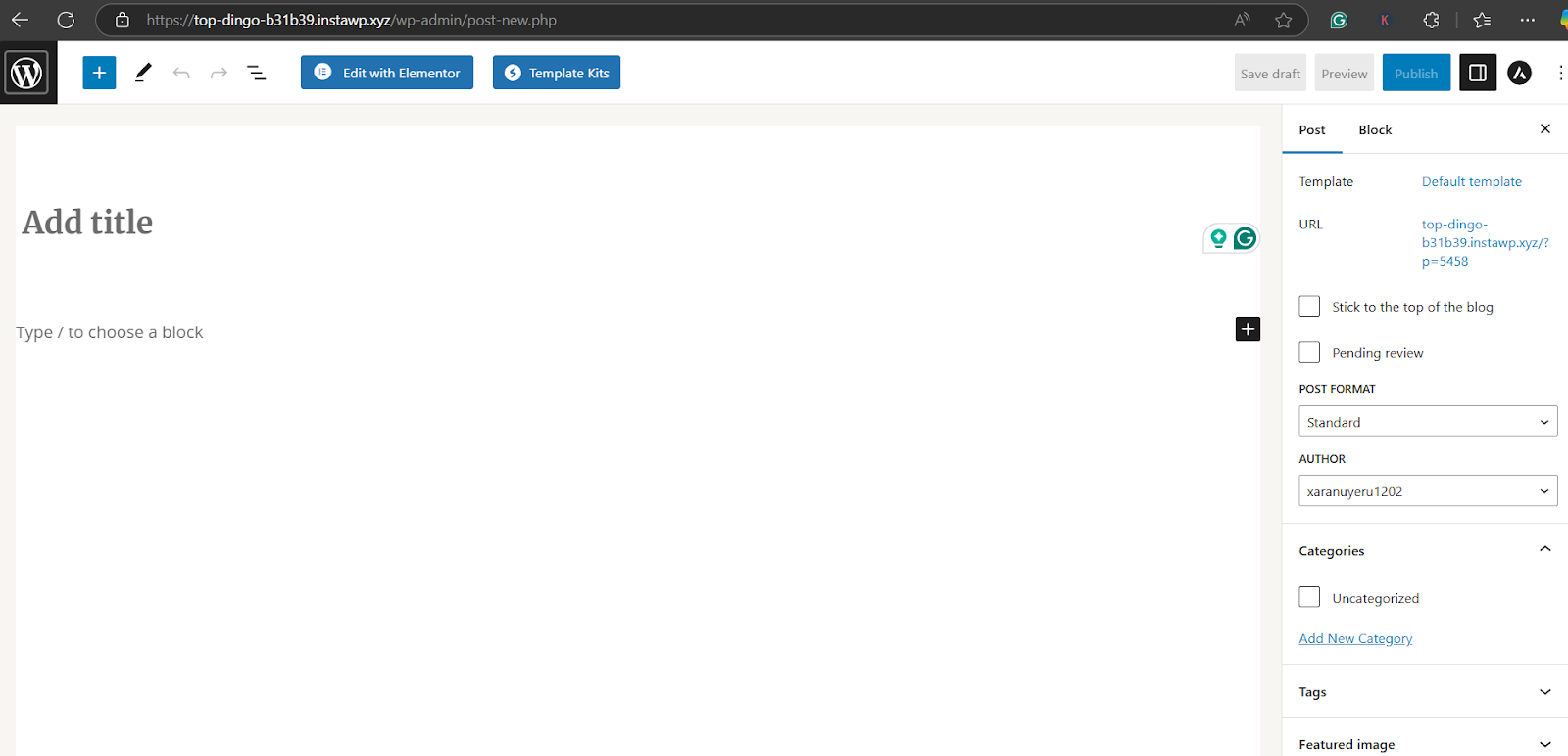Open browser extensions puzzle icon

(x=1431, y=20)
